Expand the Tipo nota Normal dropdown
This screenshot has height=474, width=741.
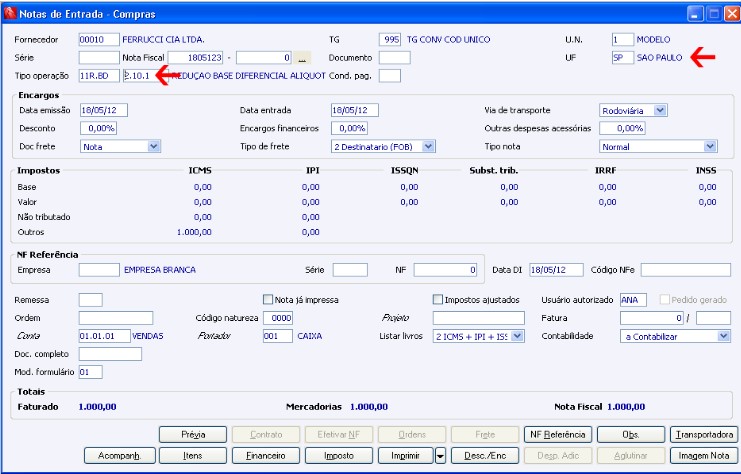click(710, 147)
